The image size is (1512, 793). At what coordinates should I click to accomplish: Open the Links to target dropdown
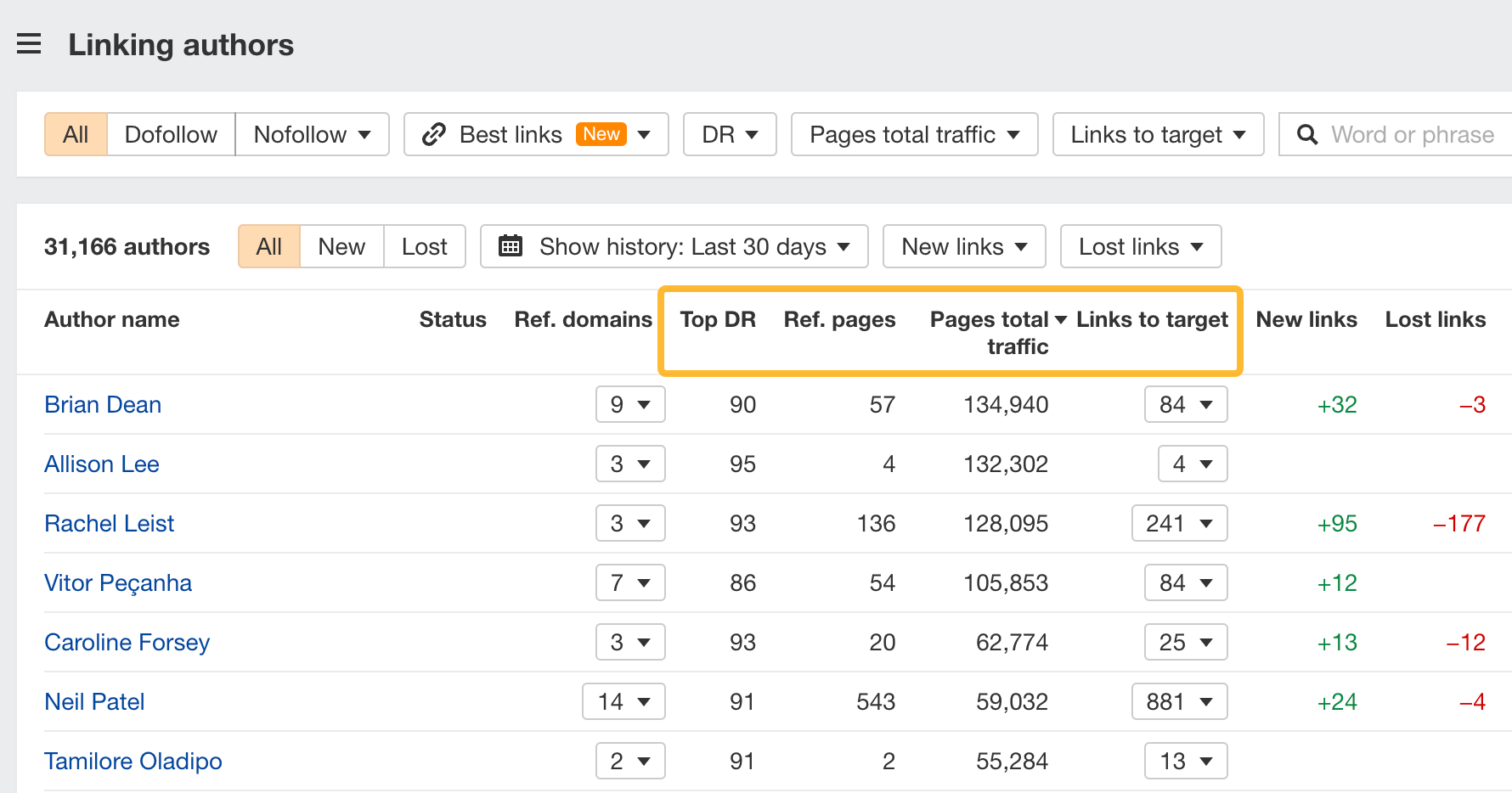[1157, 134]
